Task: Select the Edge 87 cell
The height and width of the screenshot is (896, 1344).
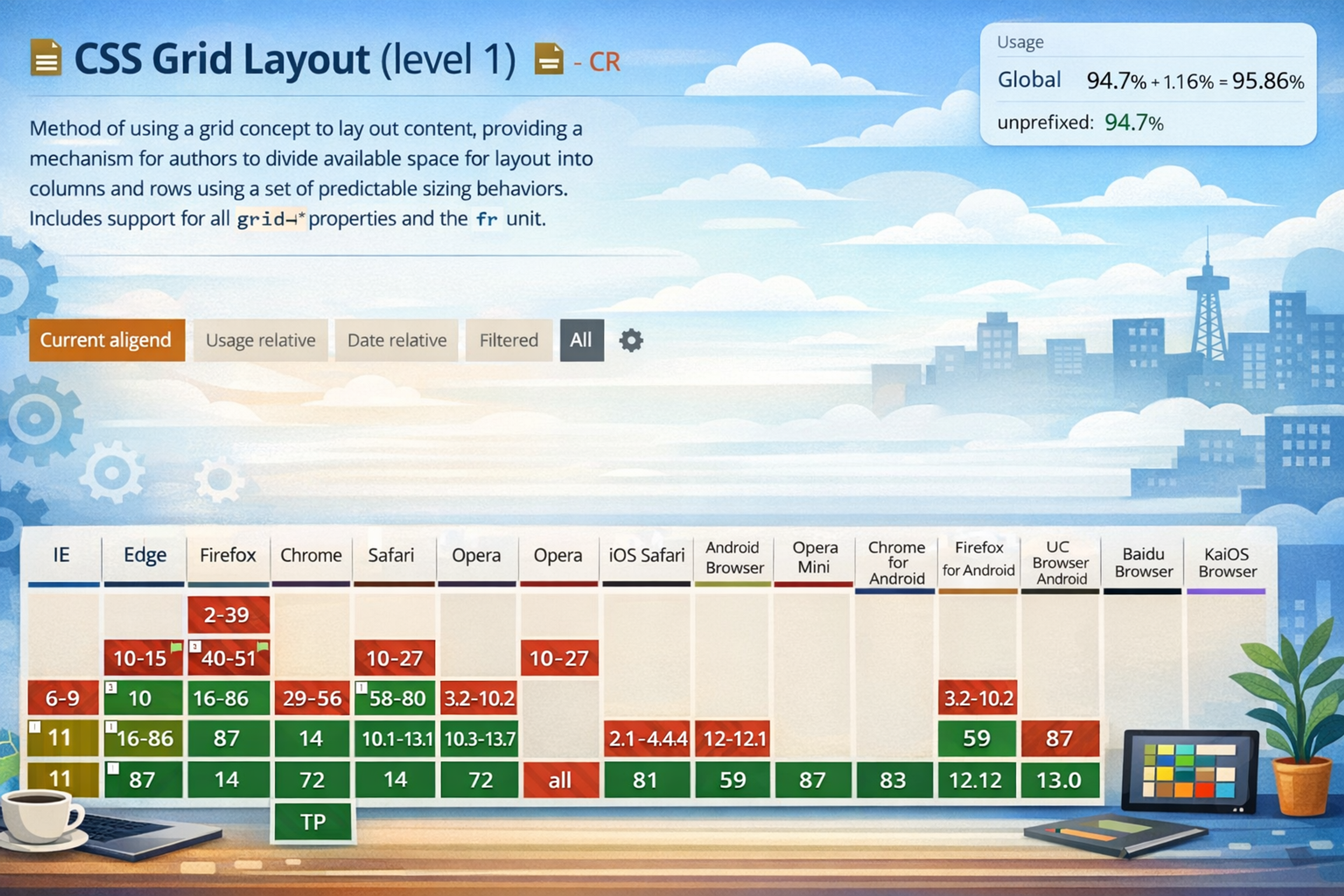Action: click(143, 779)
